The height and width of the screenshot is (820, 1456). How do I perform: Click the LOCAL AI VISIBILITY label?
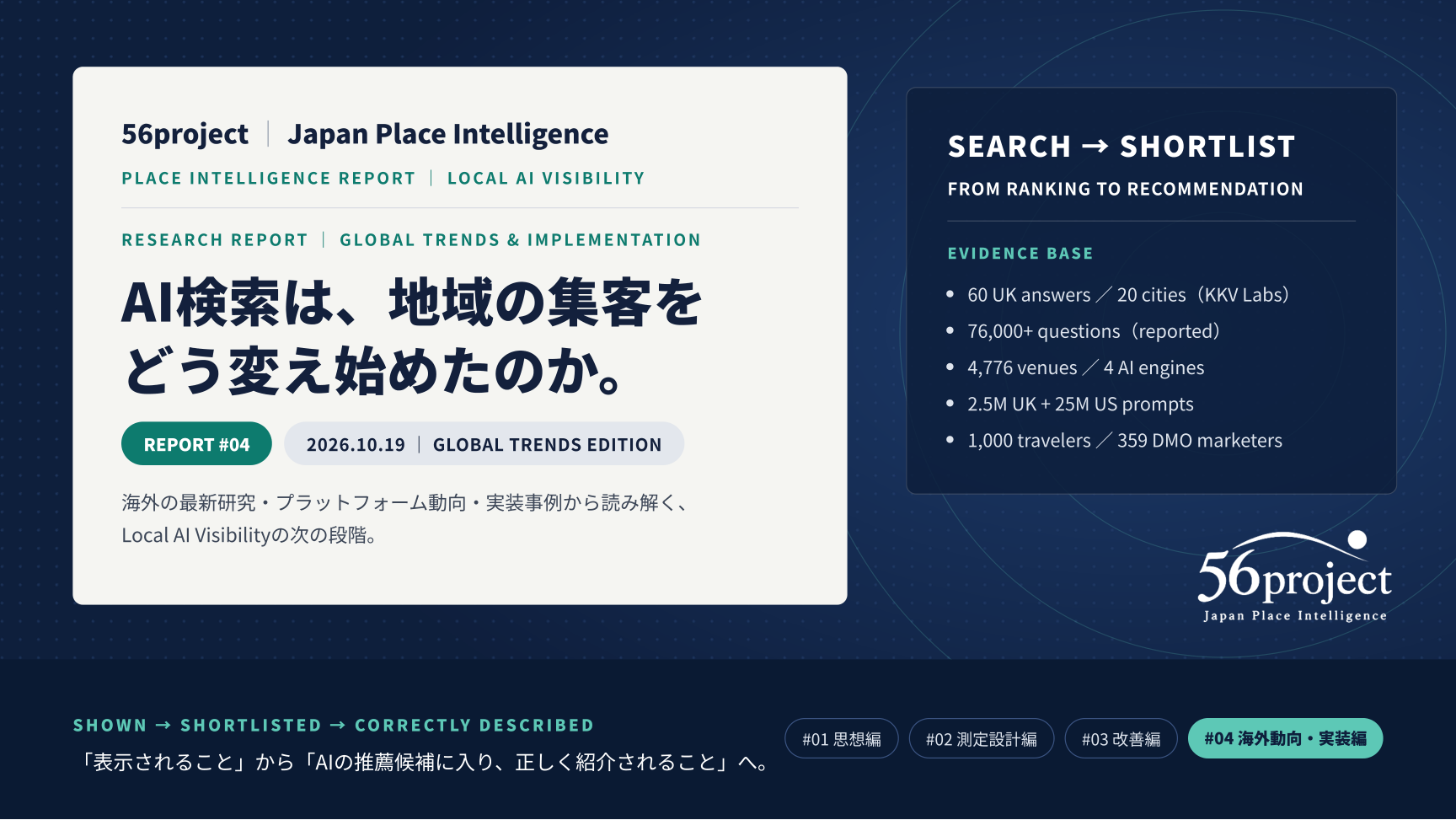[x=546, y=179]
